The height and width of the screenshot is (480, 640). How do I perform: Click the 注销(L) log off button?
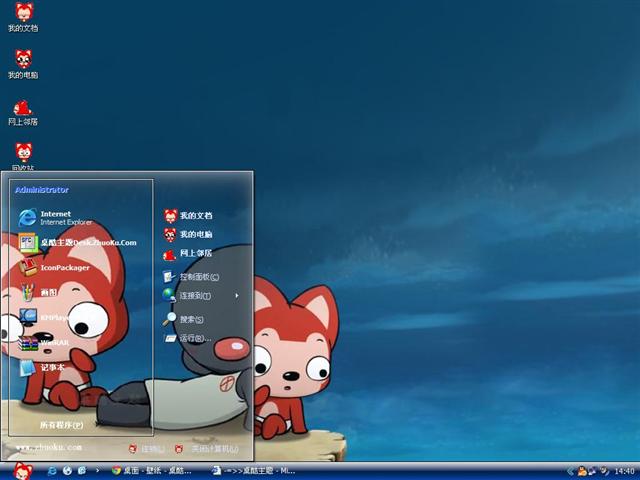pyautogui.click(x=147, y=449)
